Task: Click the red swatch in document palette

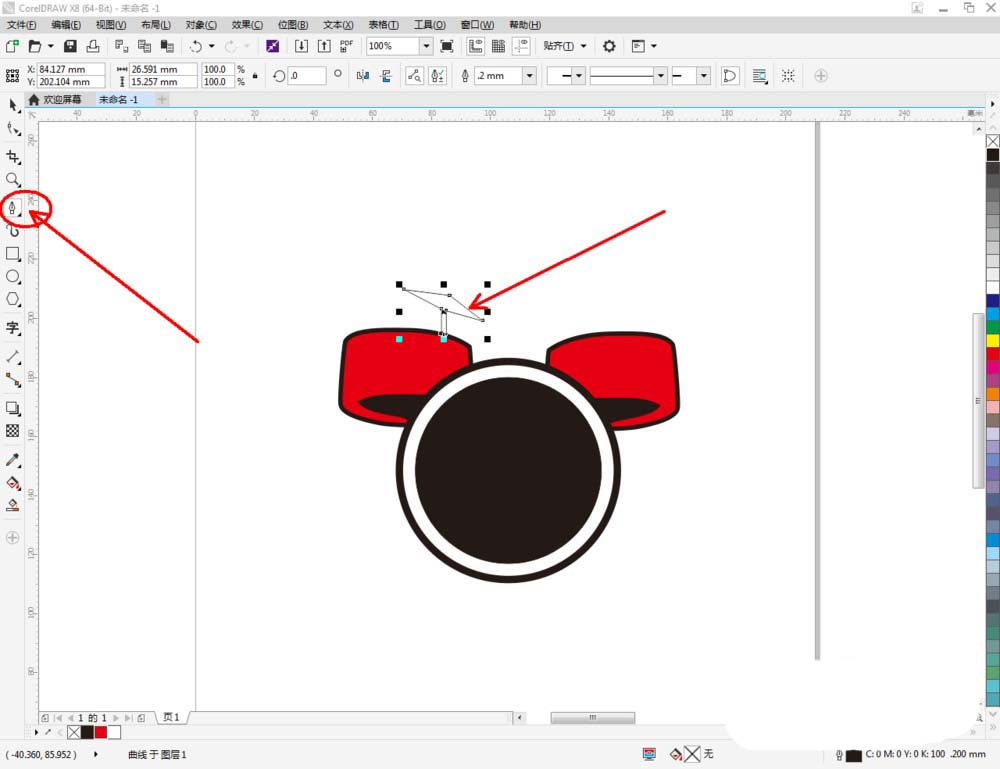Action: (101, 732)
